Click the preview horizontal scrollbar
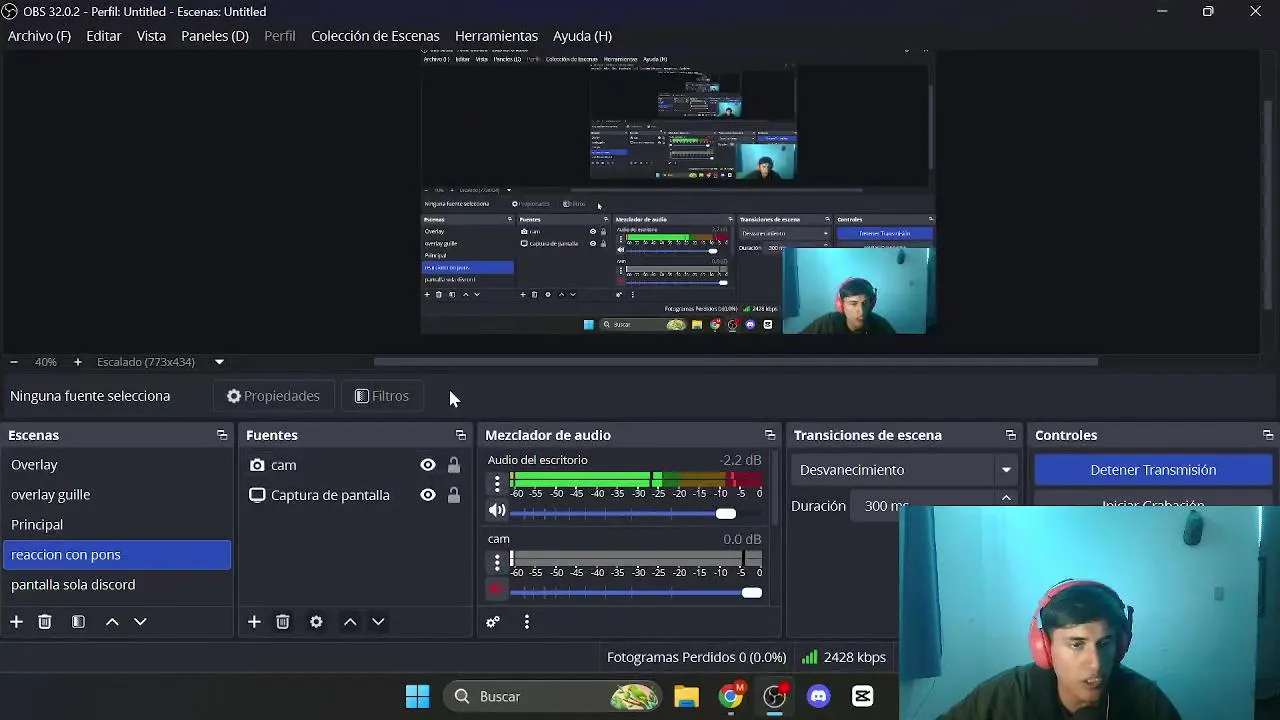This screenshot has width=1280, height=720. pos(735,362)
